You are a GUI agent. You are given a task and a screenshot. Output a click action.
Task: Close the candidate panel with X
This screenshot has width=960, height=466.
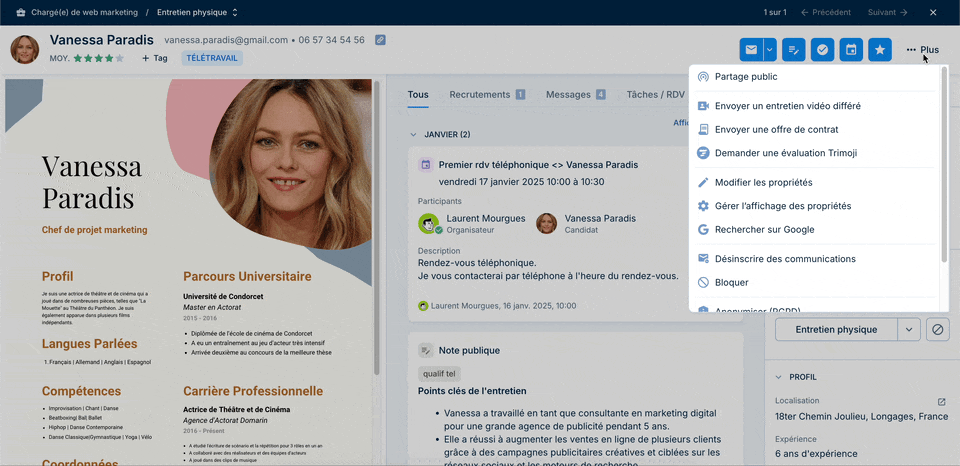point(933,12)
